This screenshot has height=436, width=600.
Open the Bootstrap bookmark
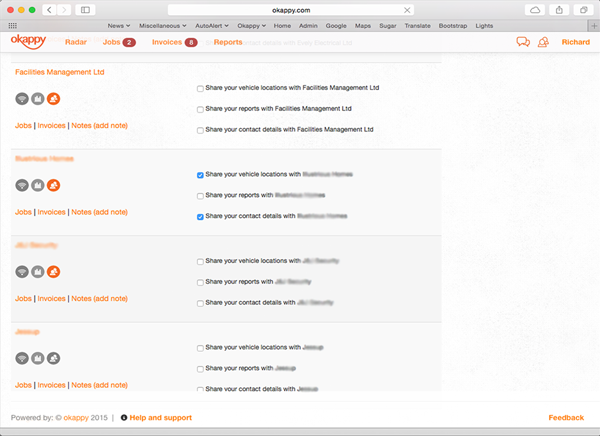click(x=453, y=26)
